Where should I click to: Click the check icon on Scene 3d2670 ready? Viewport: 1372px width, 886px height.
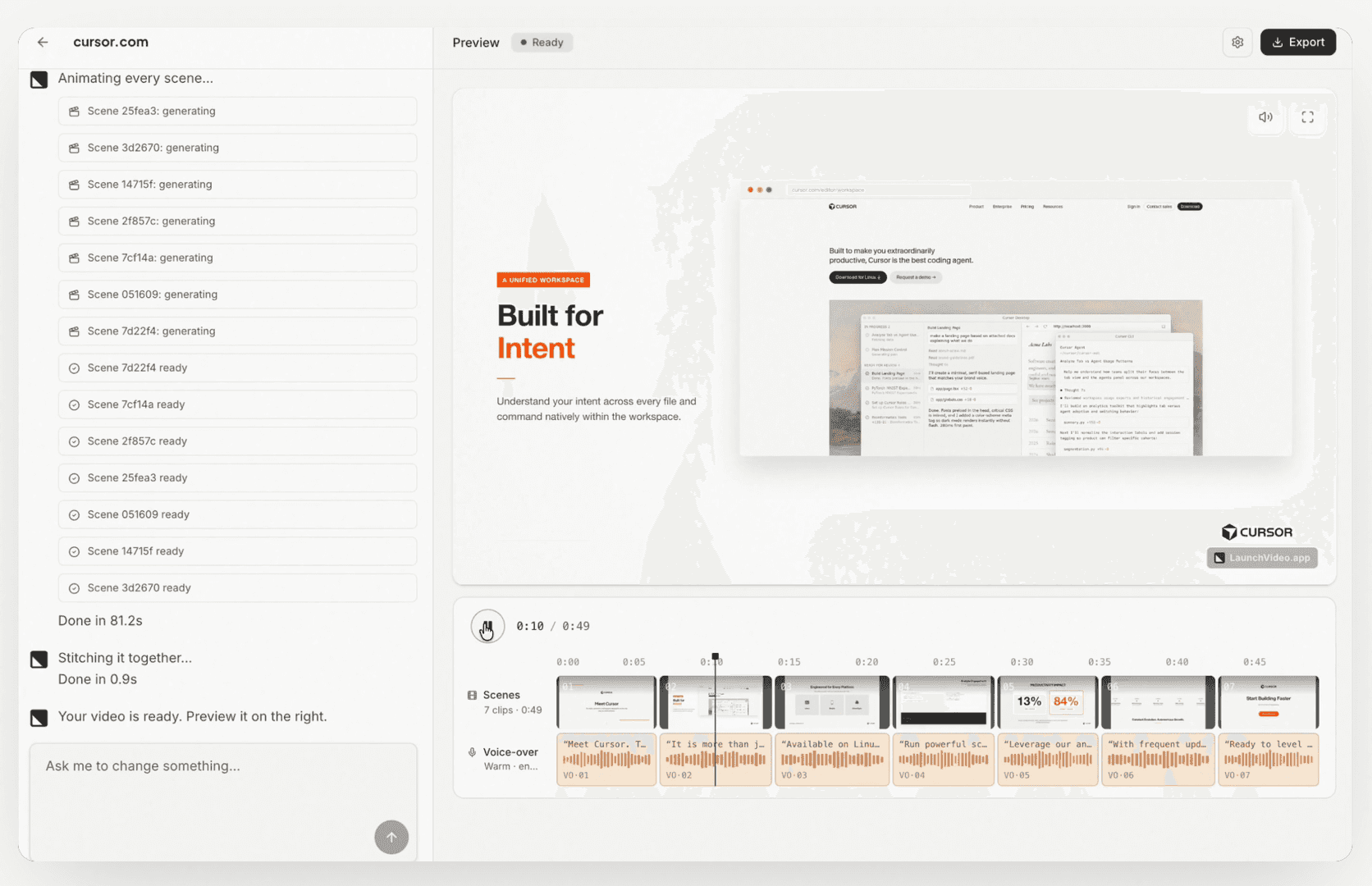(x=75, y=588)
